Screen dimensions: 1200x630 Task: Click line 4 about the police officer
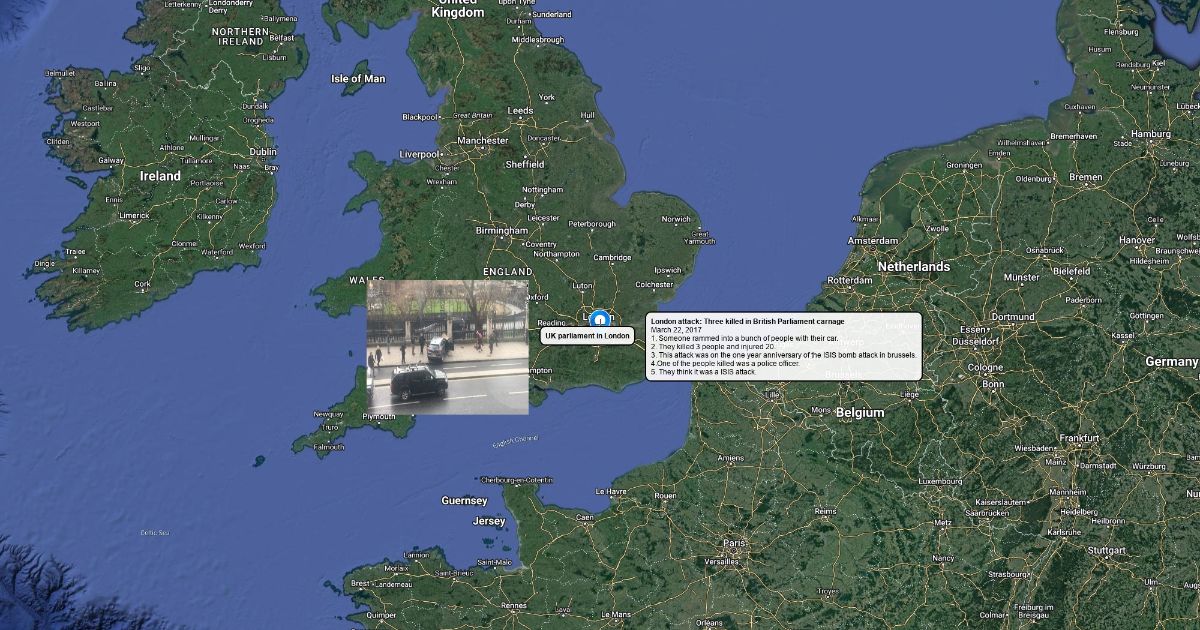point(725,363)
